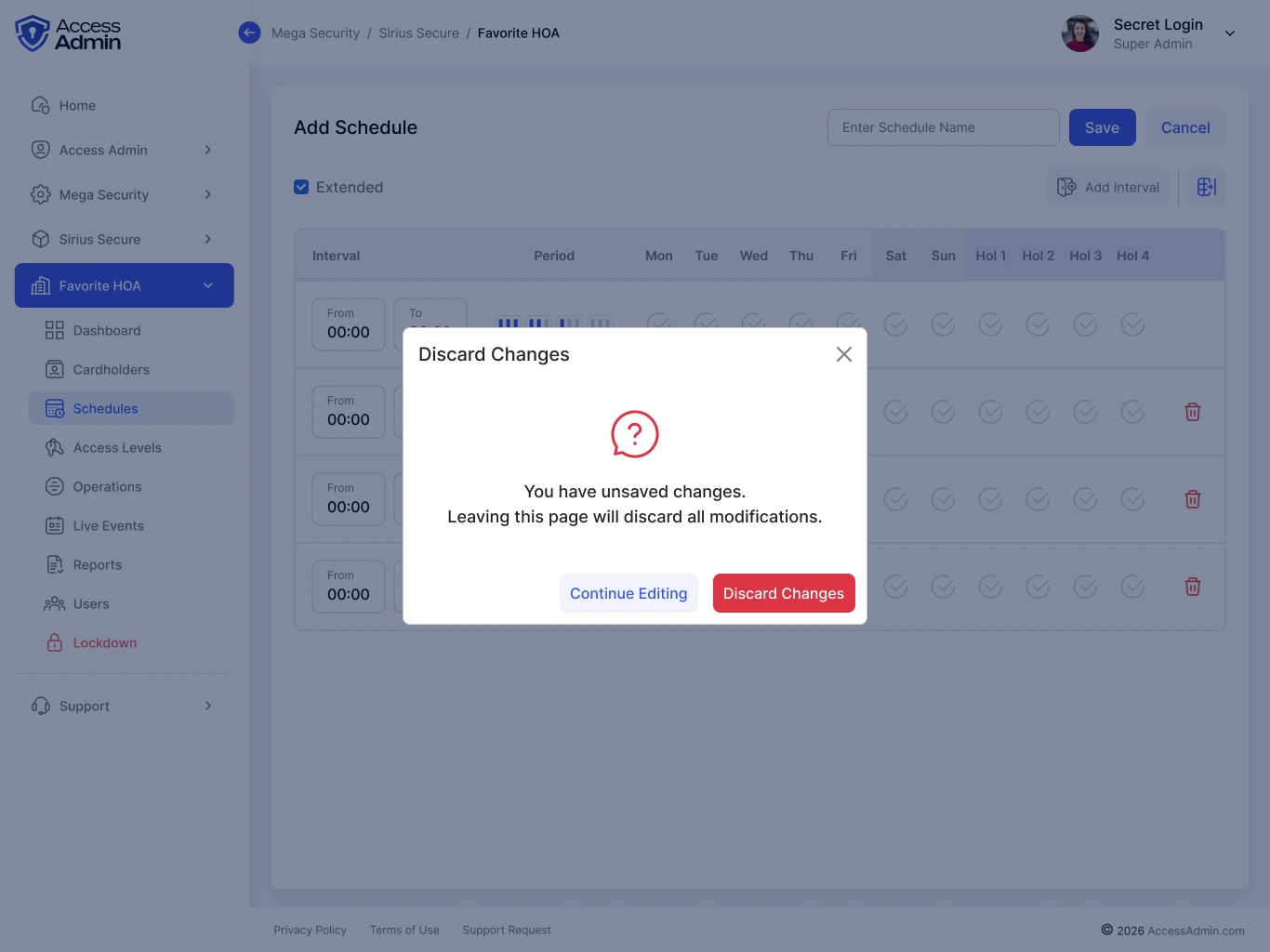Toggle Sat checkmark in first interval row

(895, 324)
